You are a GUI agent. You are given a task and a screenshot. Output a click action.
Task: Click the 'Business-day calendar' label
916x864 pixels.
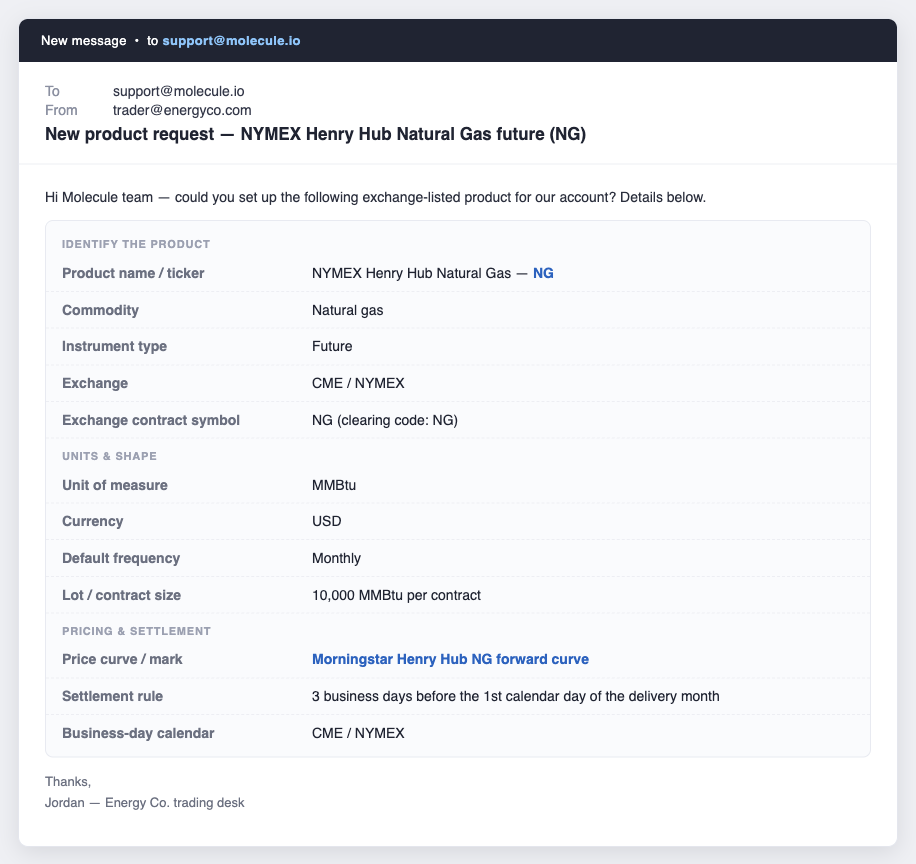[138, 733]
